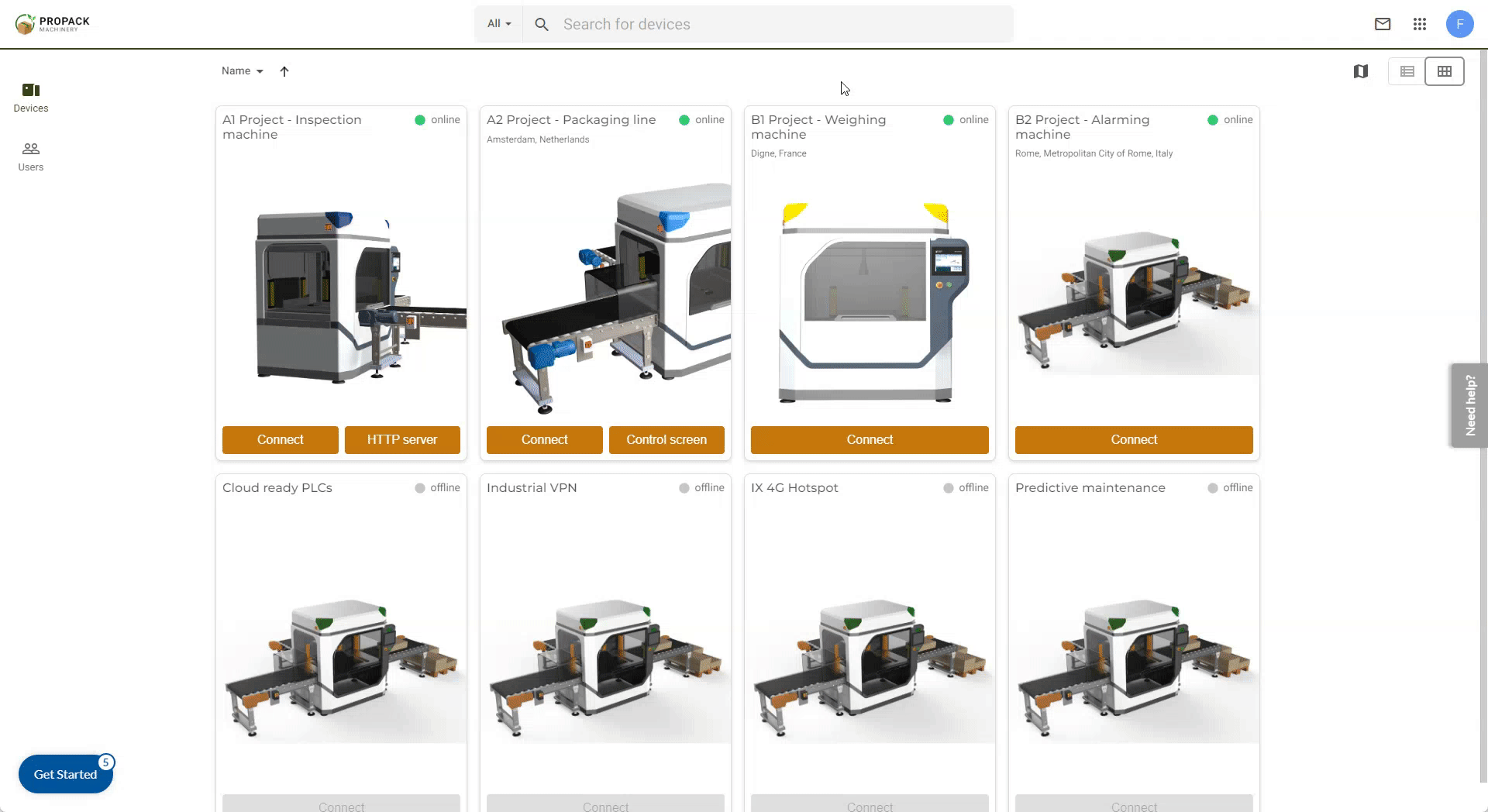Connect to A2 Project Packaging line
Screen dimensions: 1488x812
tap(545, 439)
